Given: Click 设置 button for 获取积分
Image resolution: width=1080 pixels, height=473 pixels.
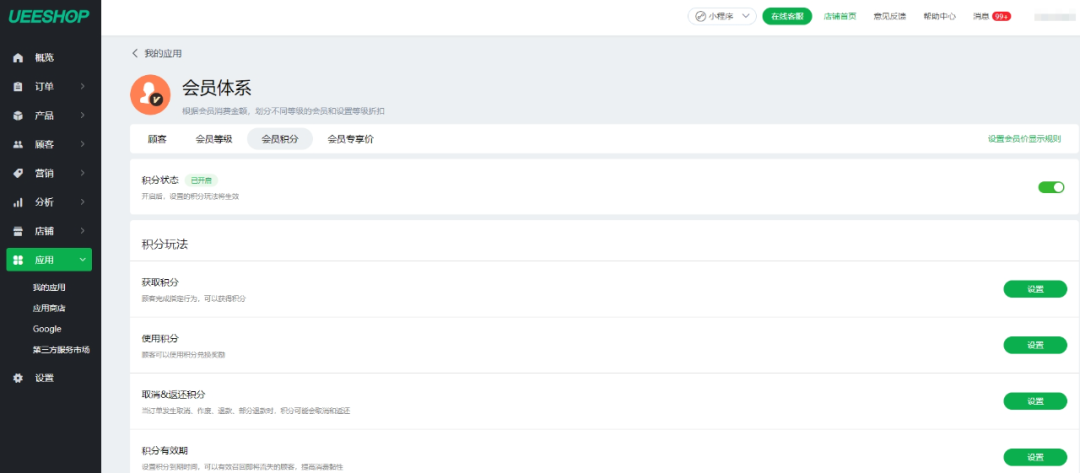Looking at the screenshot, I should click(x=1034, y=289).
